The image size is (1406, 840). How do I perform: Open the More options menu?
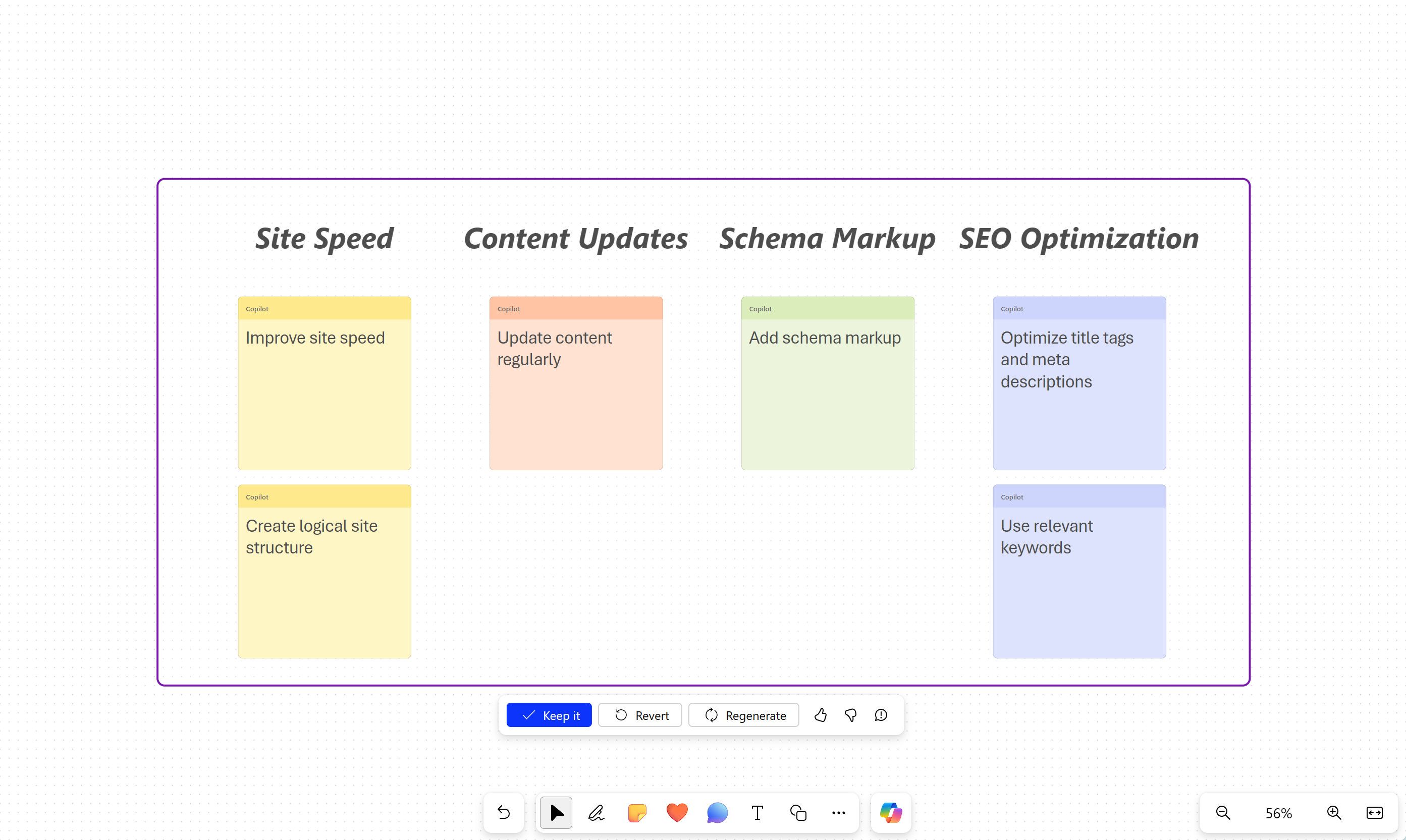coord(838,812)
